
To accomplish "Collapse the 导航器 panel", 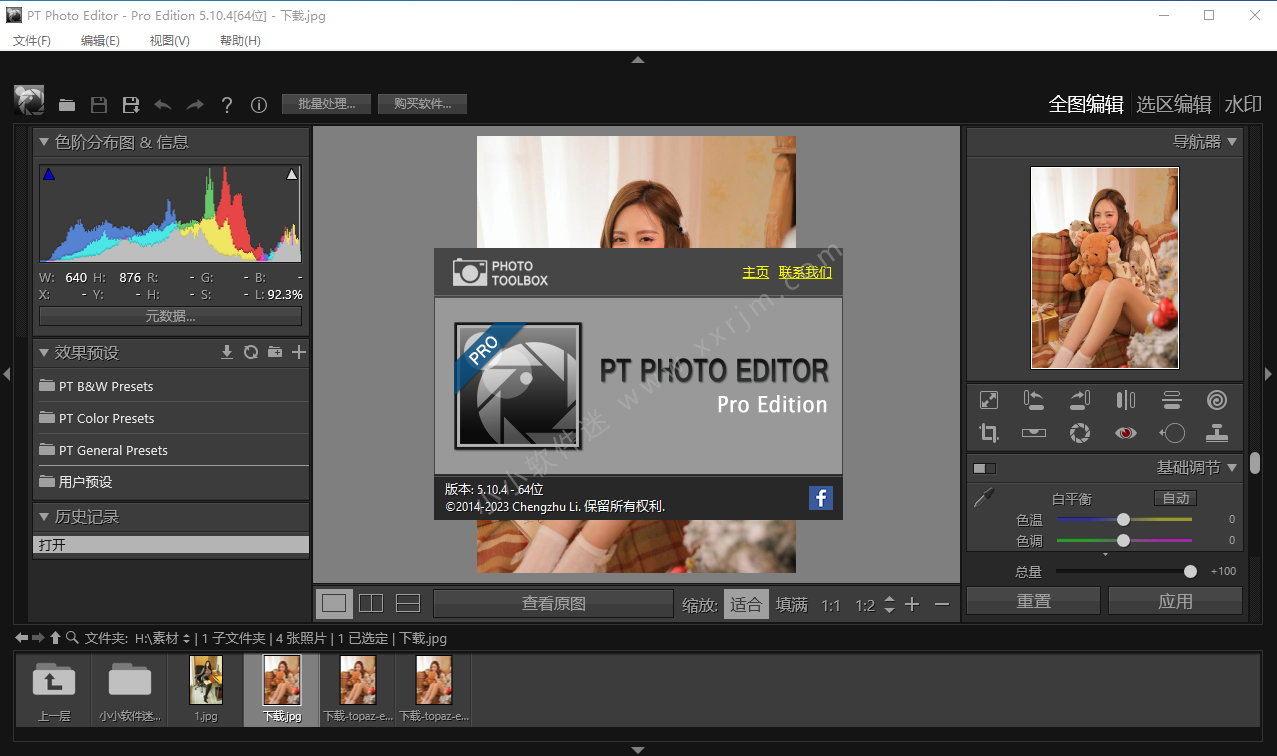I will pyautogui.click(x=1232, y=142).
